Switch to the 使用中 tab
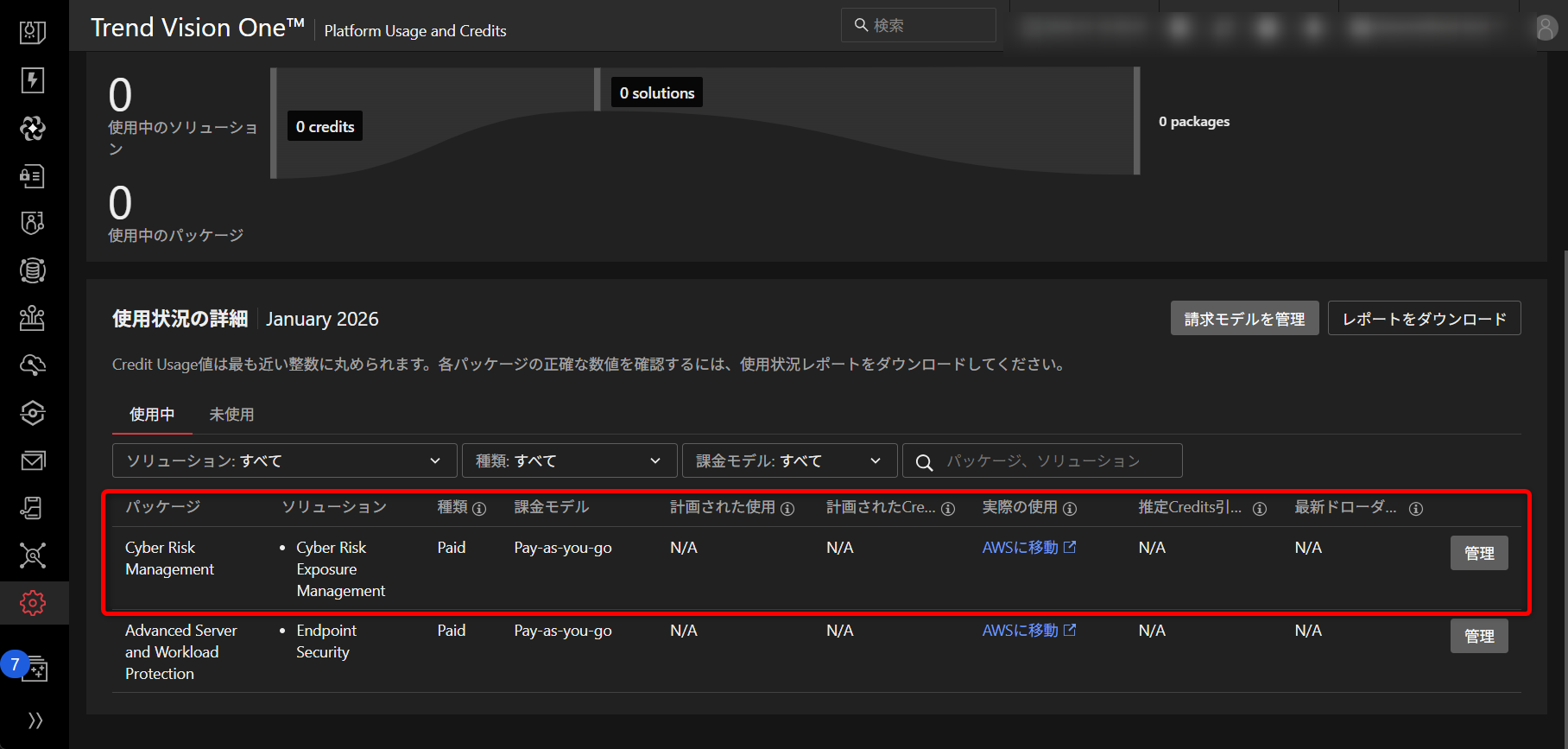Viewport: 1568px width, 749px height. point(152,415)
